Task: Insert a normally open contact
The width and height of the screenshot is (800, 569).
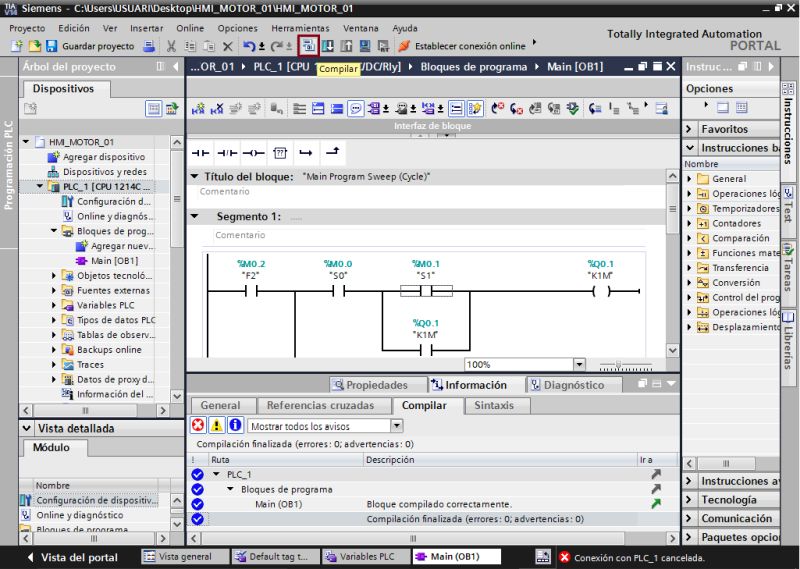Action: pos(201,153)
